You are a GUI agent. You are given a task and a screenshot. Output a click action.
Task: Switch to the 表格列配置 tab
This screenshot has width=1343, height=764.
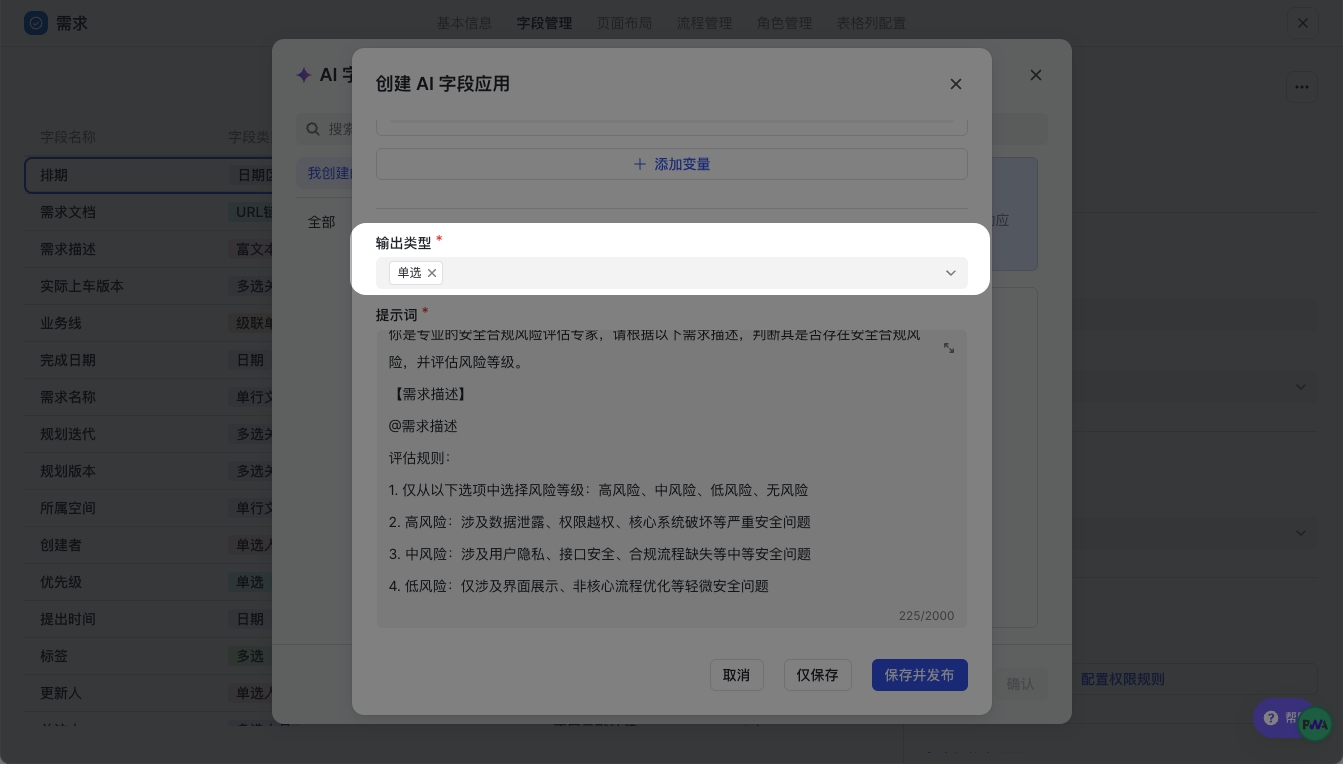pos(871,23)
